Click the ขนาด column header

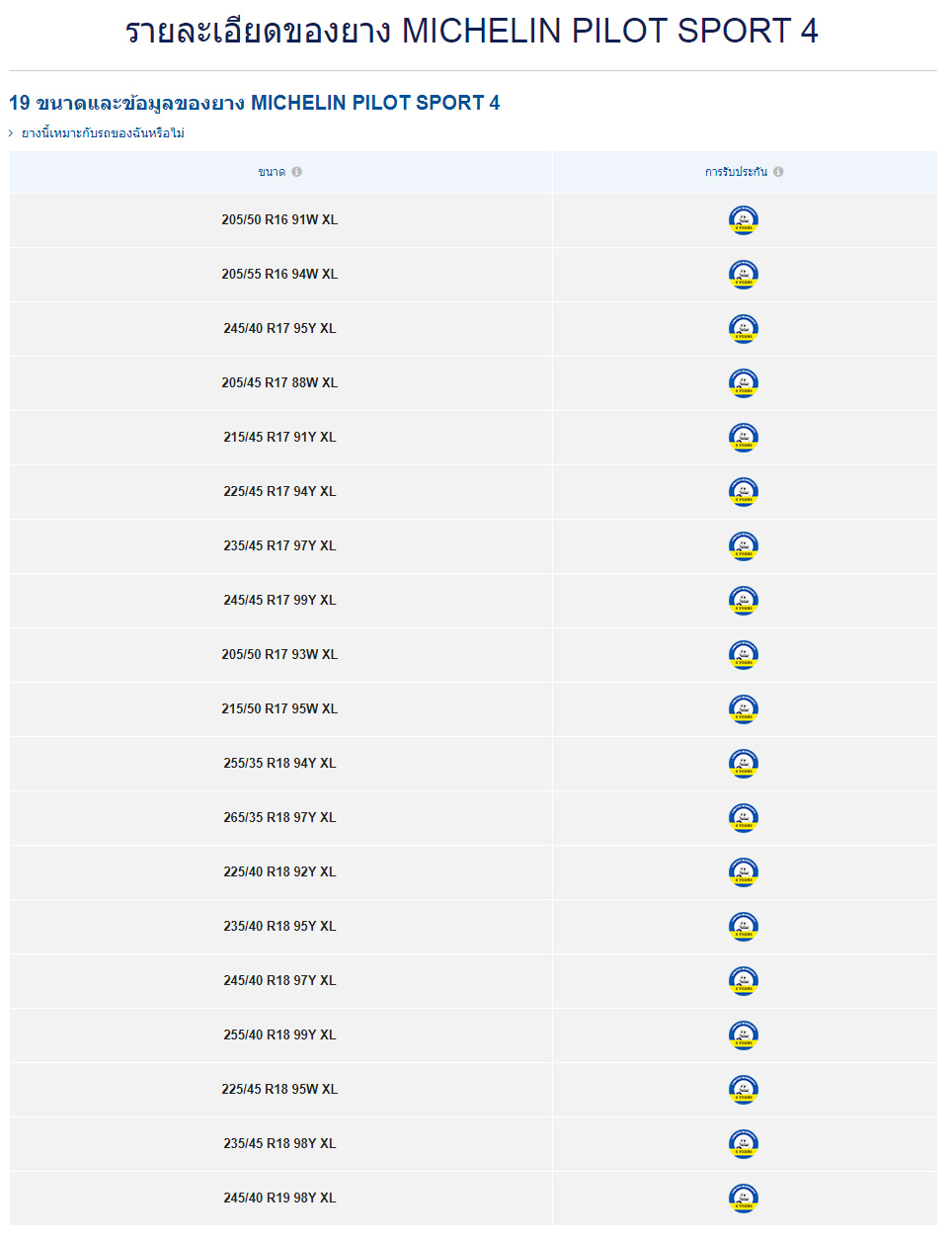272,172
